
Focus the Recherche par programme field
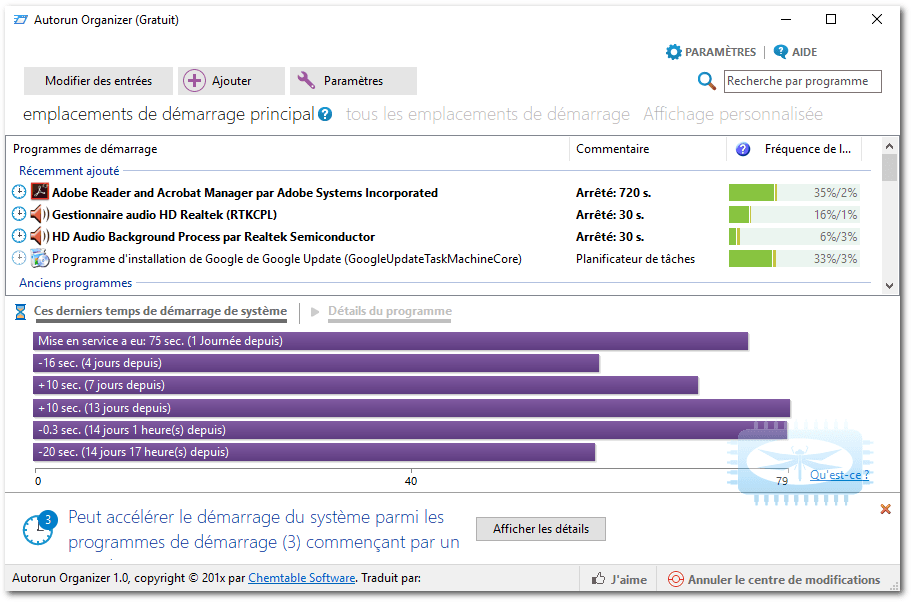click(802, 81)
